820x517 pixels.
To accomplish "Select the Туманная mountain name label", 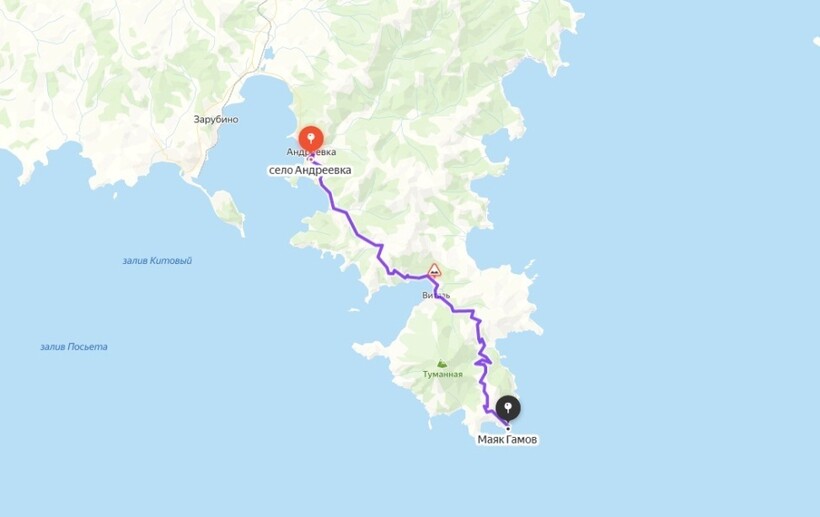I will (x=442, y=374).
